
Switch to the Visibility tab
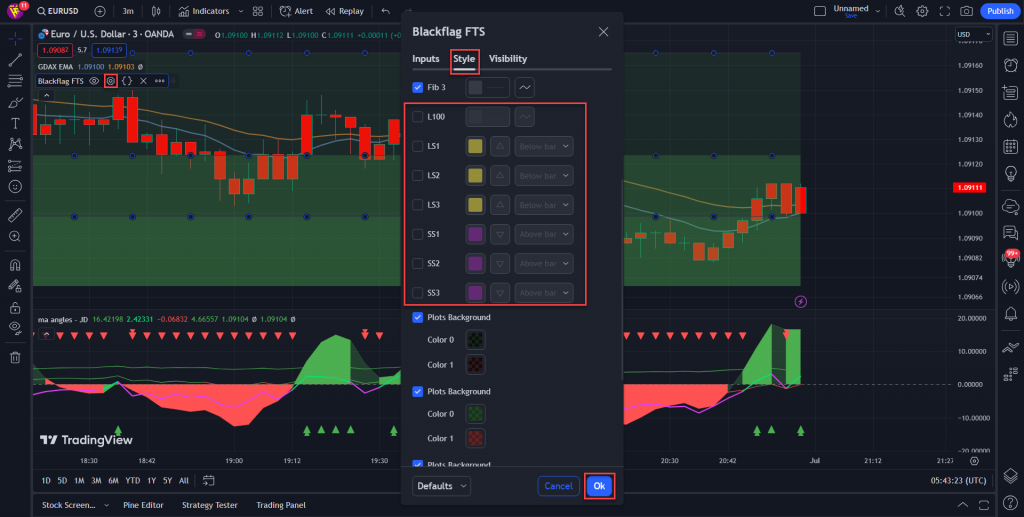tap(508, 59)
